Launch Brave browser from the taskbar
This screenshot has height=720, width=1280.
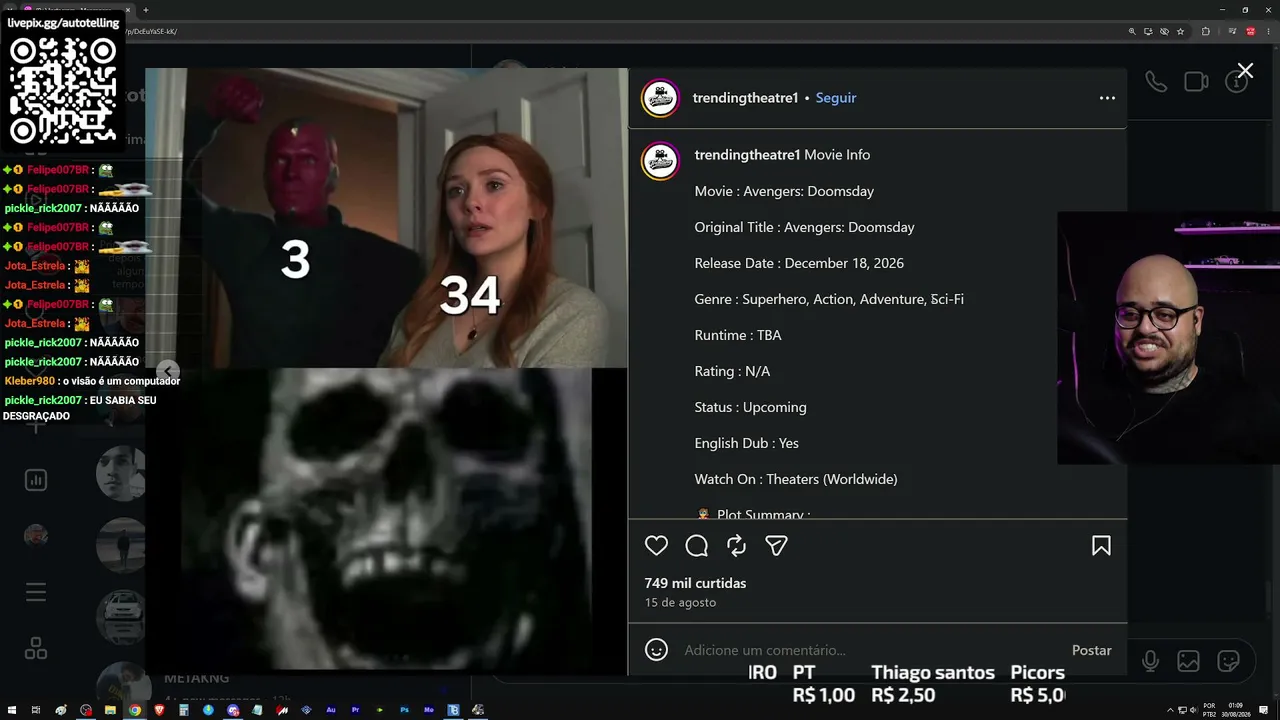point(159,710)
